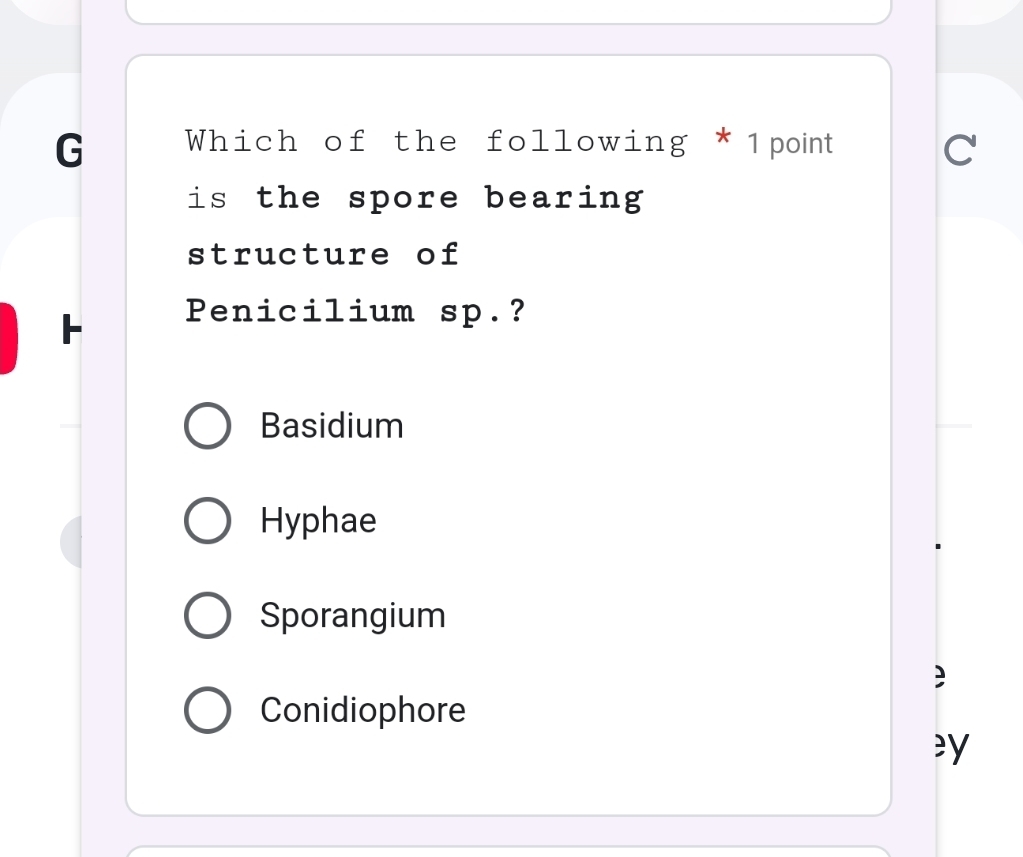The width and height of the screenshot is (1023, 857).
Task: Pick the Conidiophore radio button
Action: [207, 711]
